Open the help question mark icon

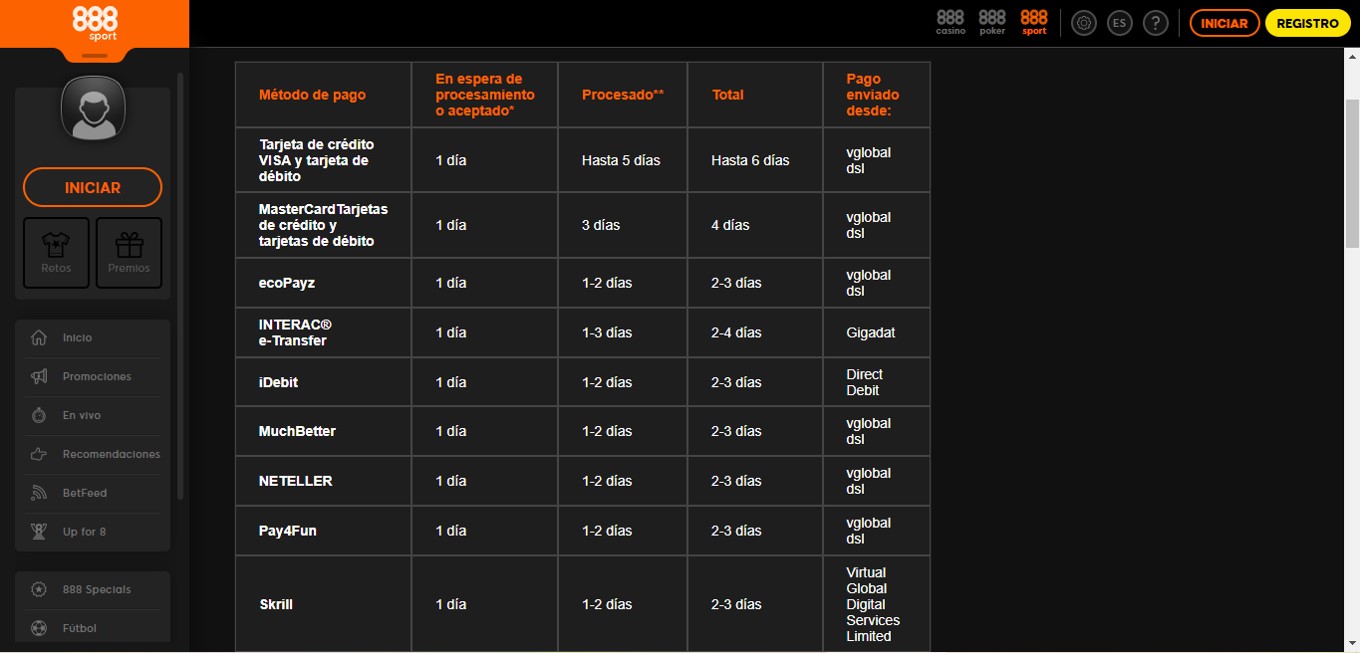coord(1156,23)
